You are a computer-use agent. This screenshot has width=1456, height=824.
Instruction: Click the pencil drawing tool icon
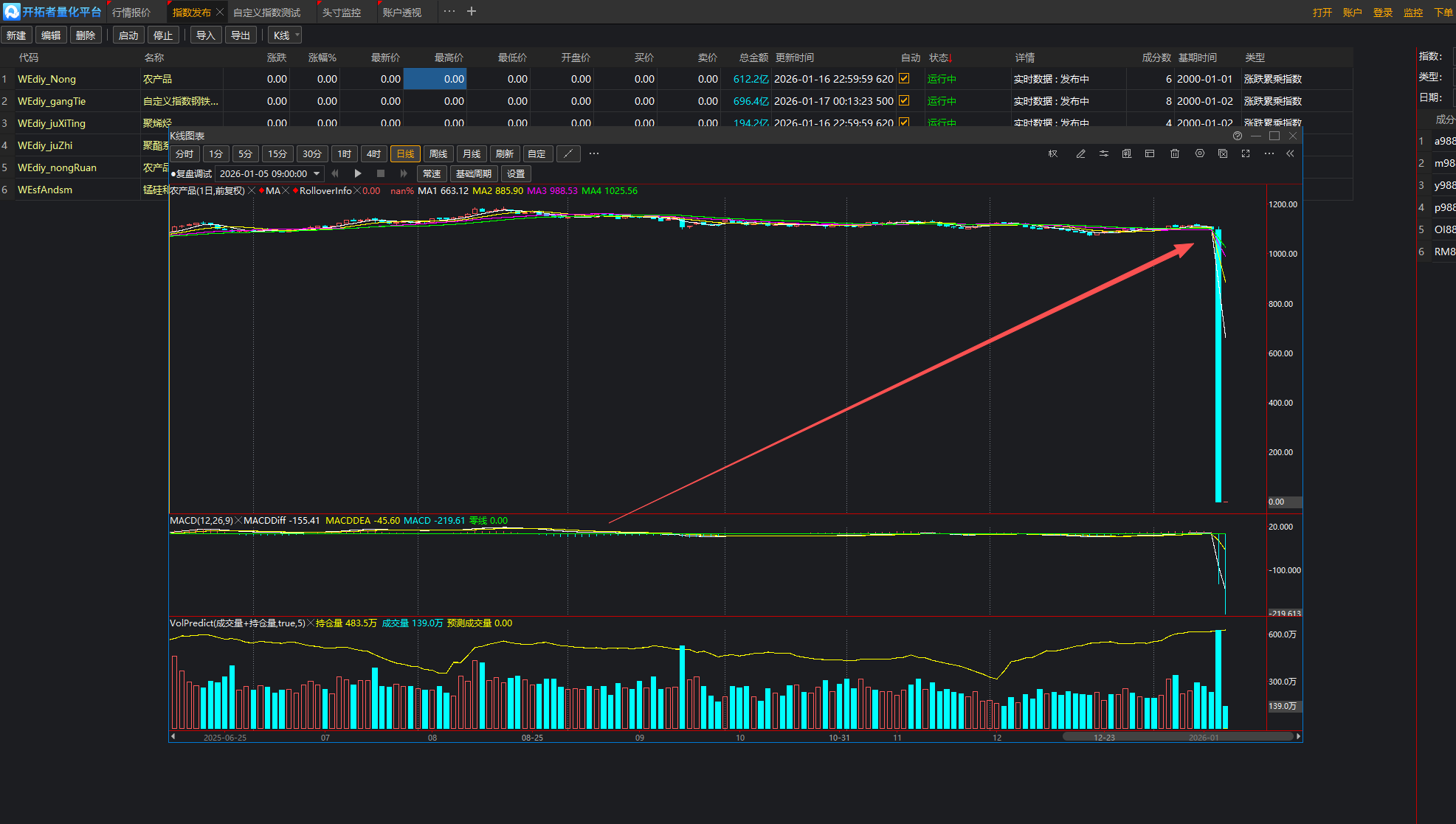[1080, 153]
